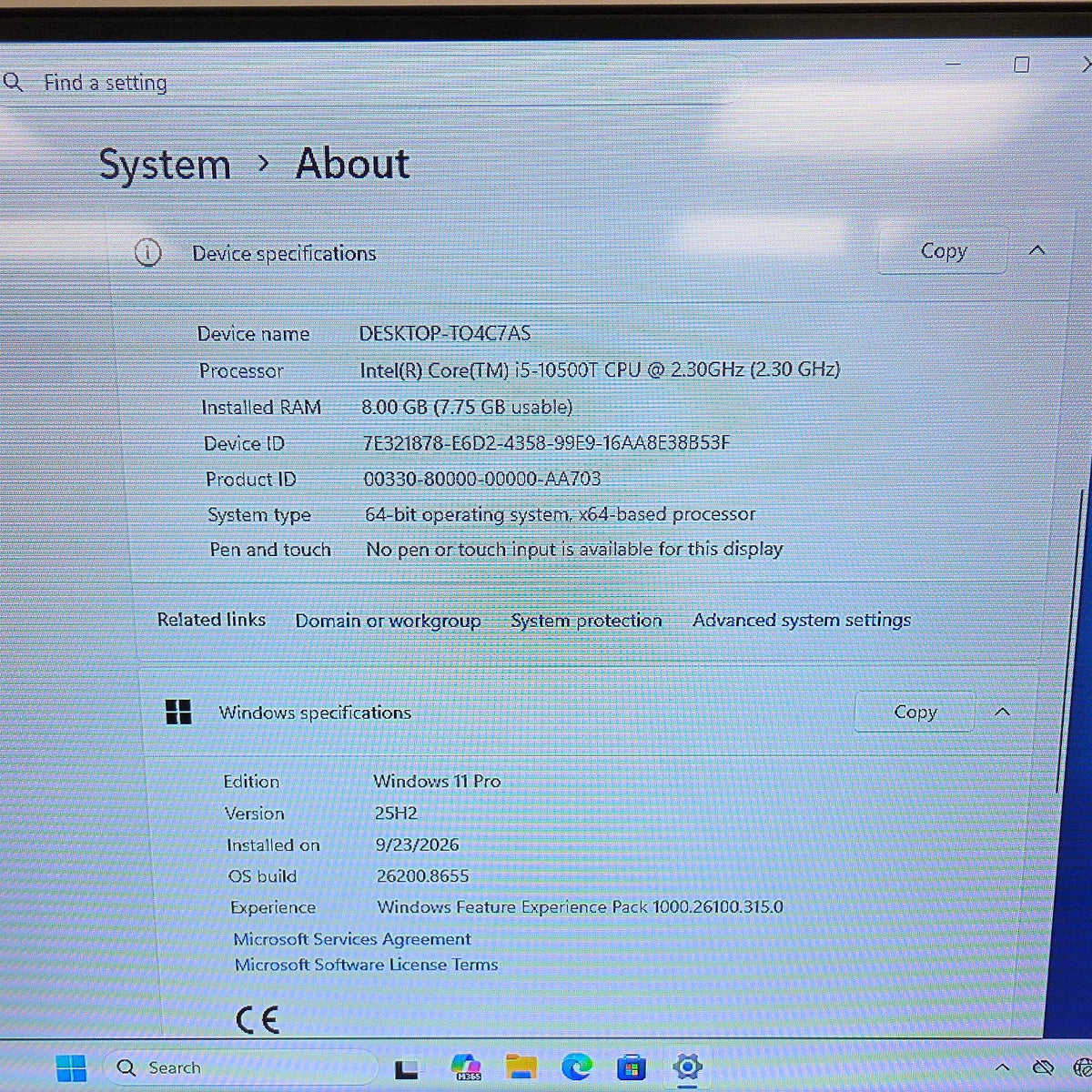This screenshot has width=1092, height=1092.
Task: Select the Intel(R) Core(TM) i5-10500T processor value
Action: point(600,369)
